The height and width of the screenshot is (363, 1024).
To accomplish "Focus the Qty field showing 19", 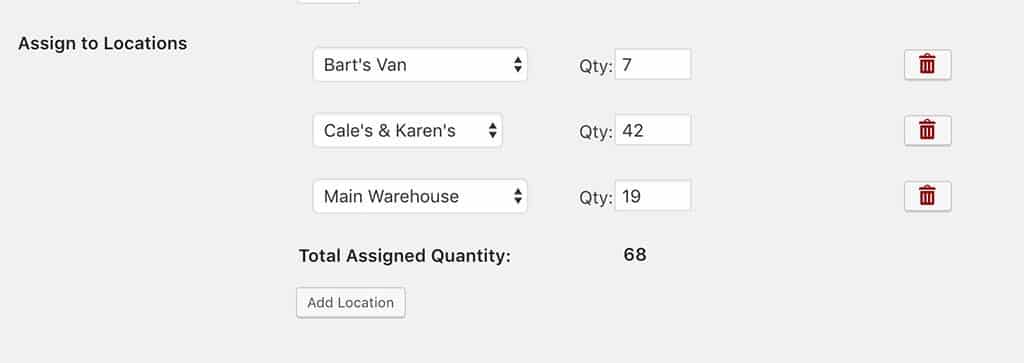I will (652, 196).
